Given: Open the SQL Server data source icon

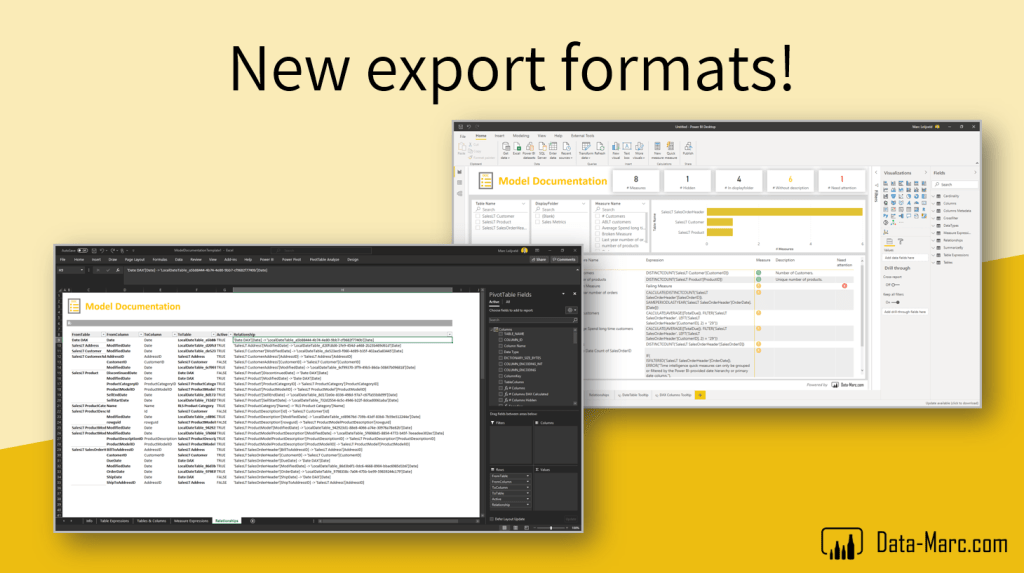Looking at the screenshot, I should click(541, 149).
